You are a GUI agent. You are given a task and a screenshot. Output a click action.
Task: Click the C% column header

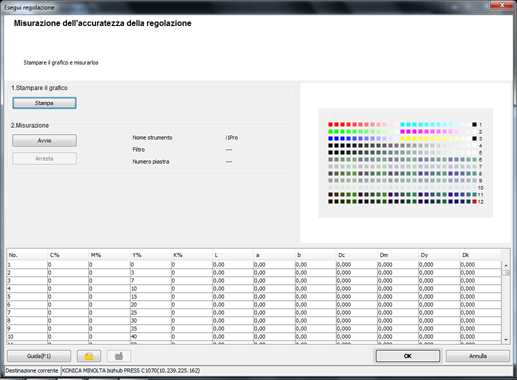[68, 255]
